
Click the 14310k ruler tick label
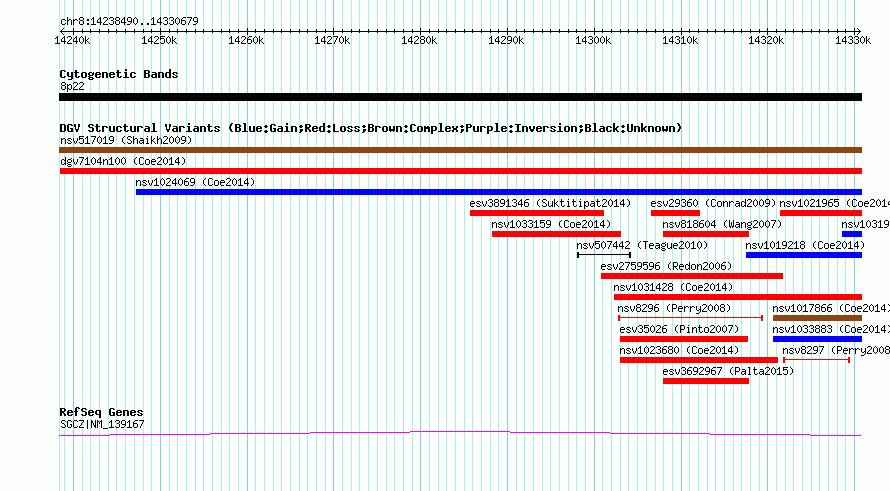(679, 40)
